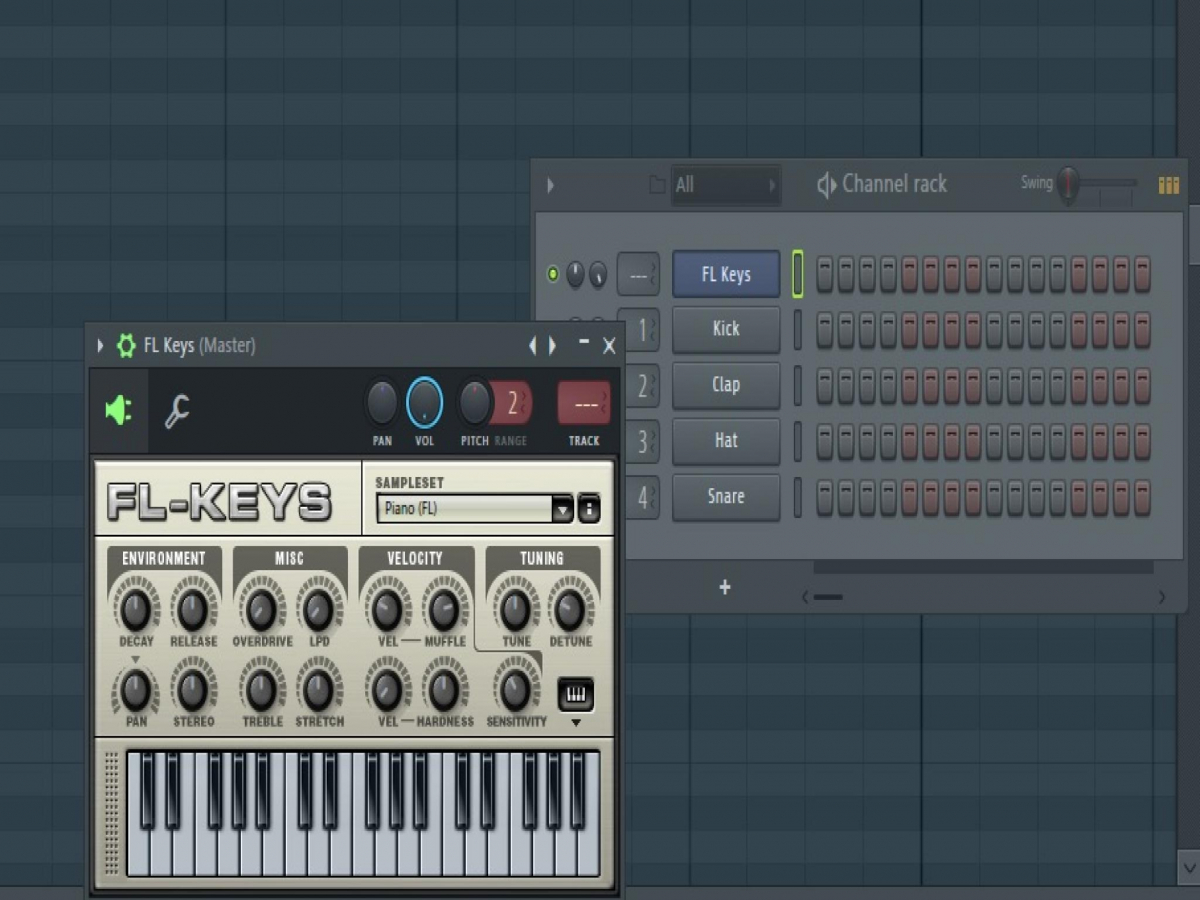Click the mixer TRACK selector box
The width and height of the screenshot is (1200, 900).
tap(584, 403)
